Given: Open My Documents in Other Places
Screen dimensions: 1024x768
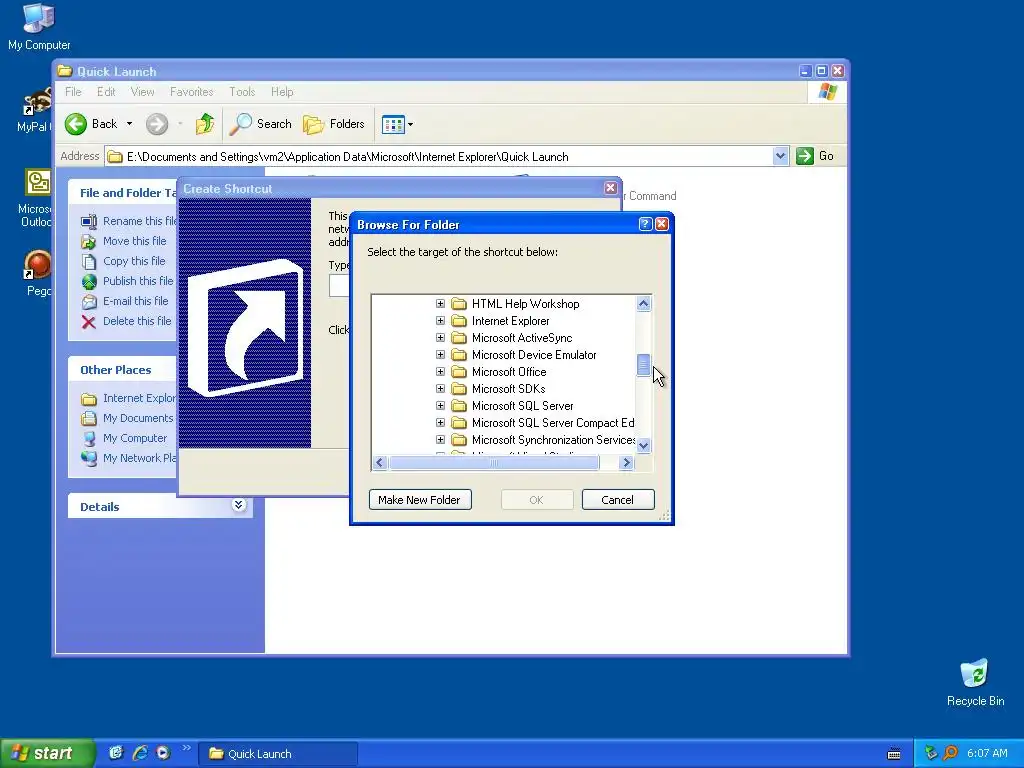Looking at the screenshot, I should point(138,418).
